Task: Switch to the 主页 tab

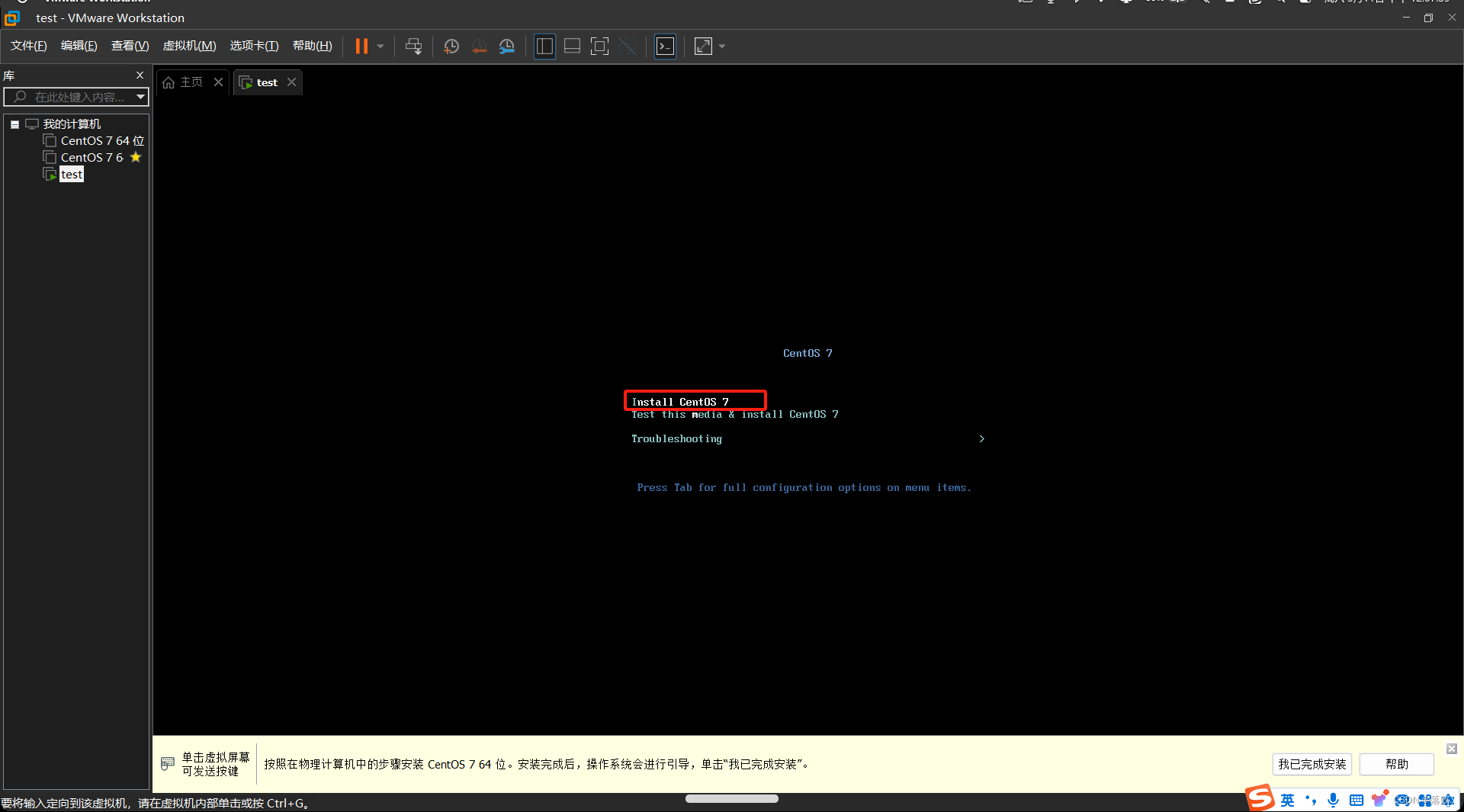Action: coord(183,82)
